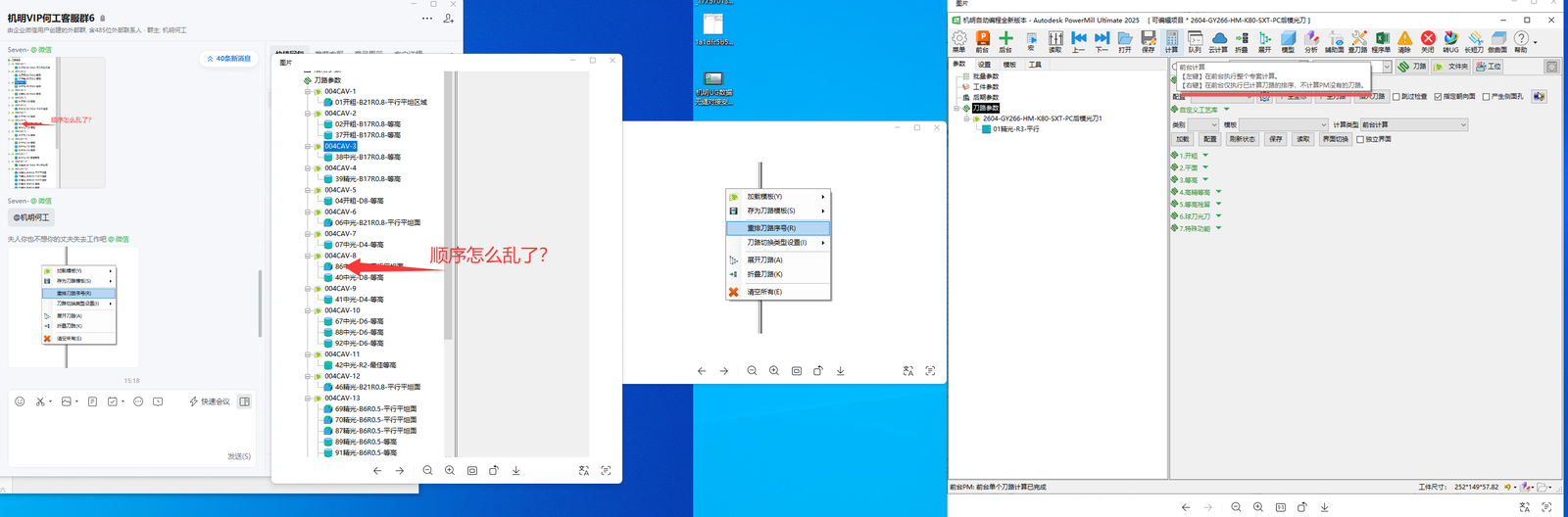1568x517 pixels.
Task: Go to previous with the 上一 icon
Action: [1078, 41]
